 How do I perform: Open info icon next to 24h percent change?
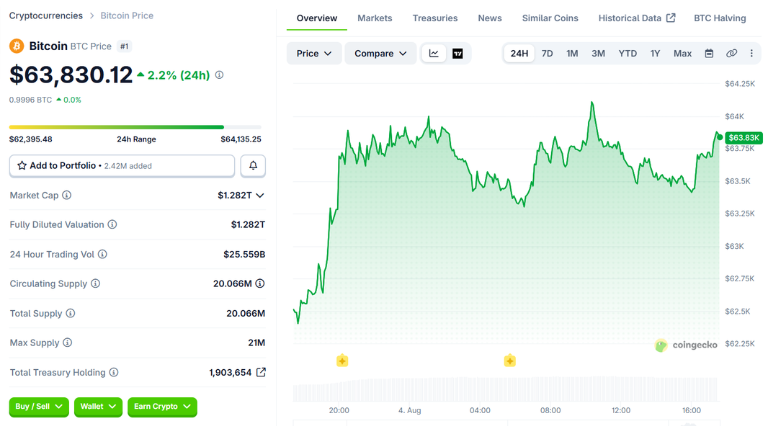tap(219, 75)
